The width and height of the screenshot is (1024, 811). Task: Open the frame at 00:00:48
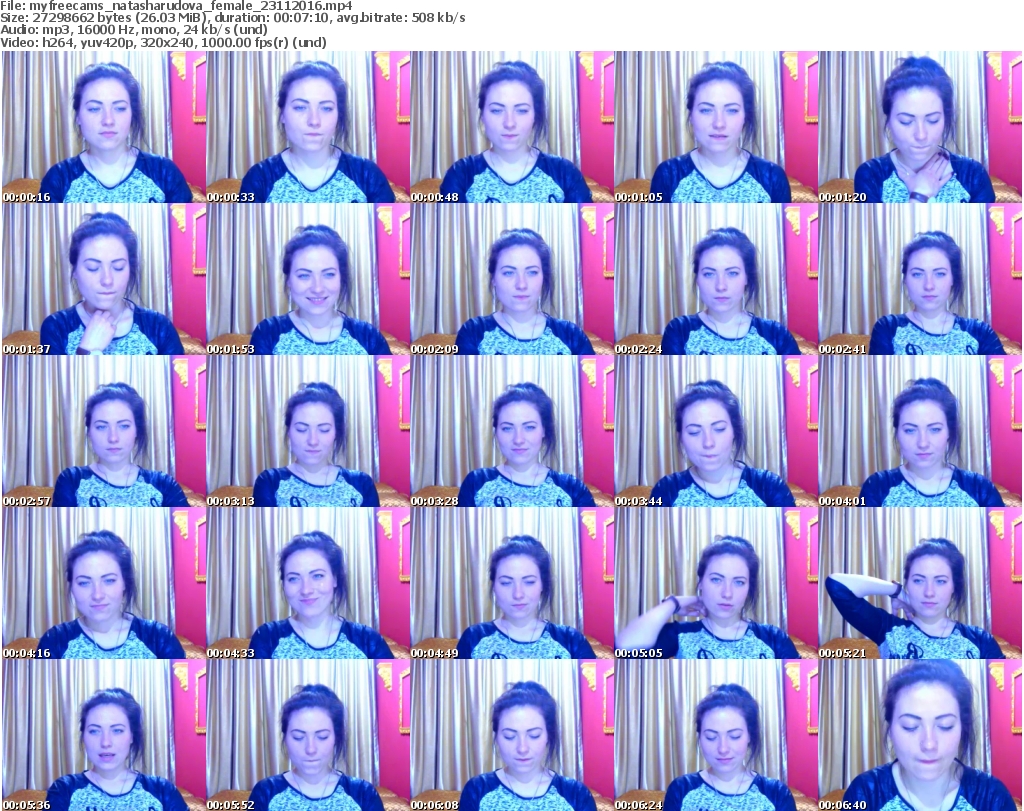(512, 127)
